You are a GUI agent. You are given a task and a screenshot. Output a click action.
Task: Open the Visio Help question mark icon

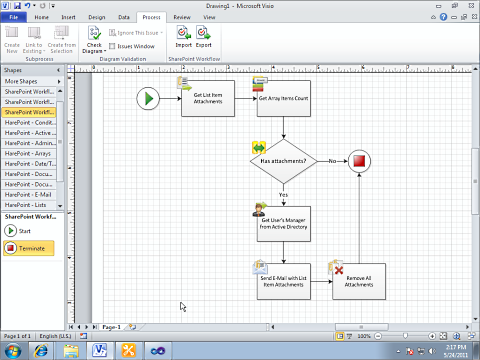(443, 17)
